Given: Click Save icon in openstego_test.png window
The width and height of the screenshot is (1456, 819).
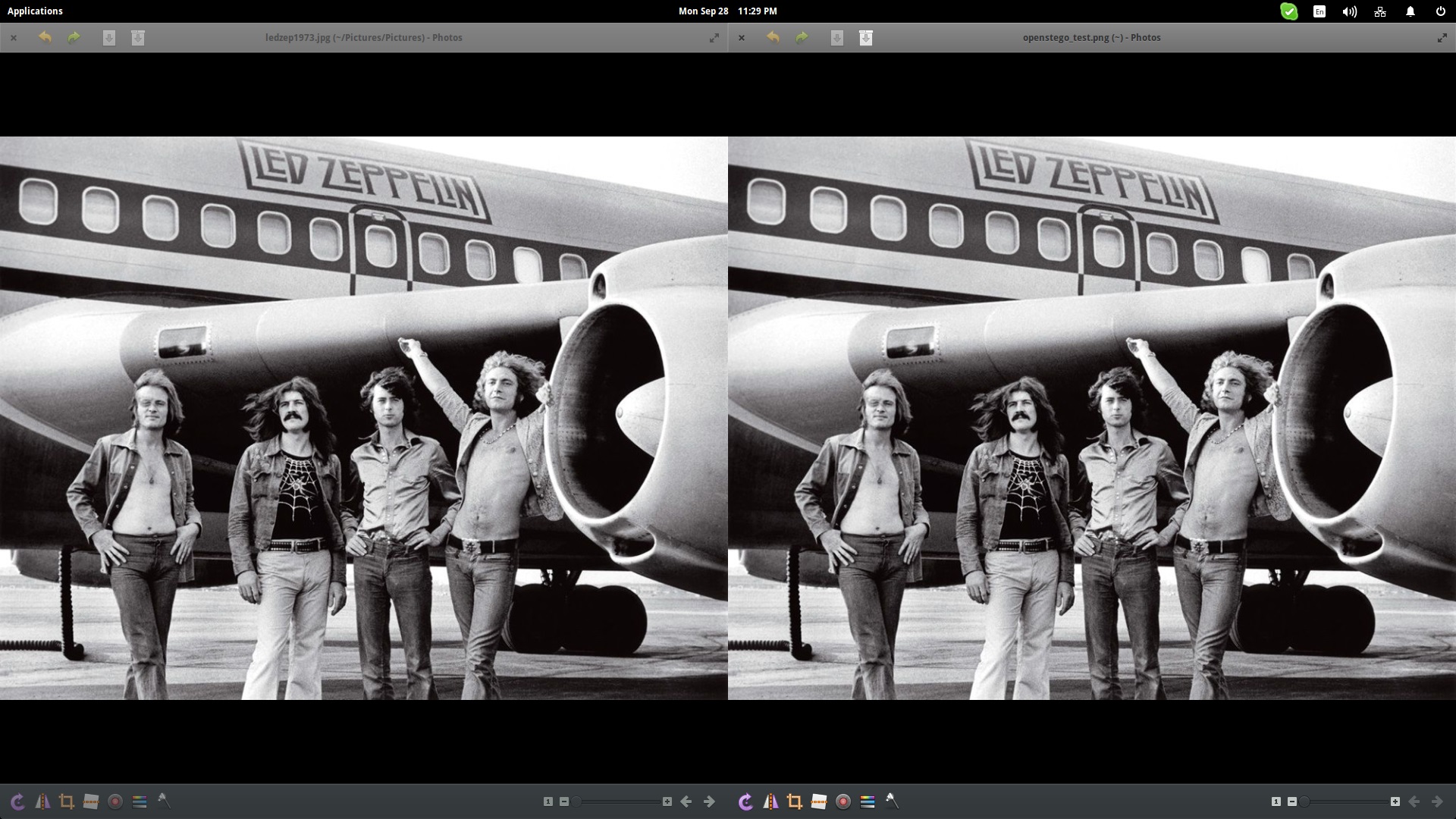Looking at the screenshot, I should click(x=837, y=38).
